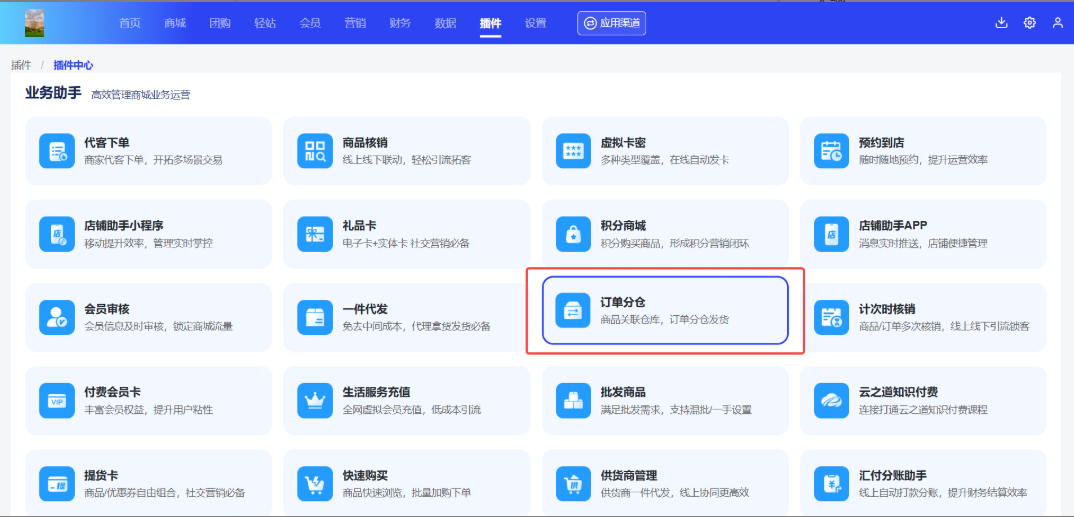The height and width of the screenshot is (517, 1074).
Task: Switch to the 商城 menu tab
Action: (x=175, y=23)
